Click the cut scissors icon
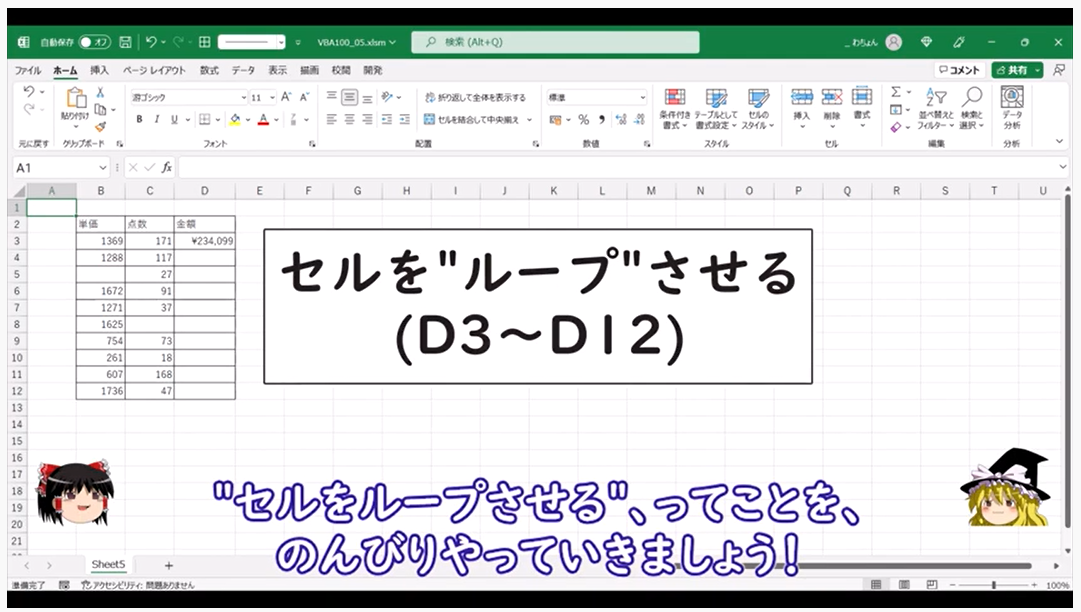 coord(100,94)
